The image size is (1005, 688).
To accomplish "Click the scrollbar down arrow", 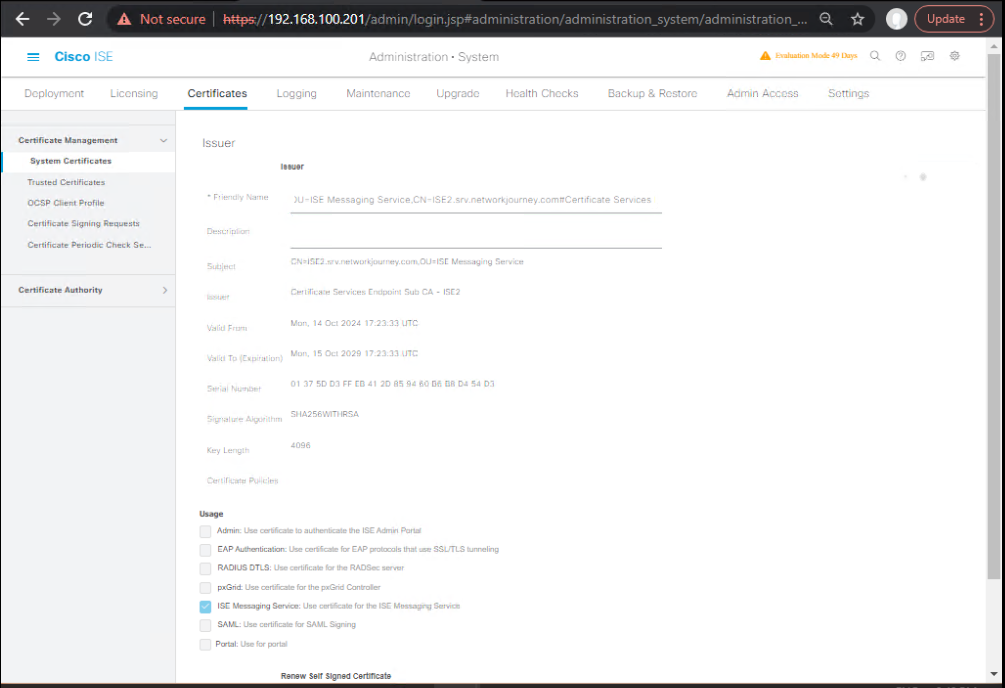I will [993, 674].
